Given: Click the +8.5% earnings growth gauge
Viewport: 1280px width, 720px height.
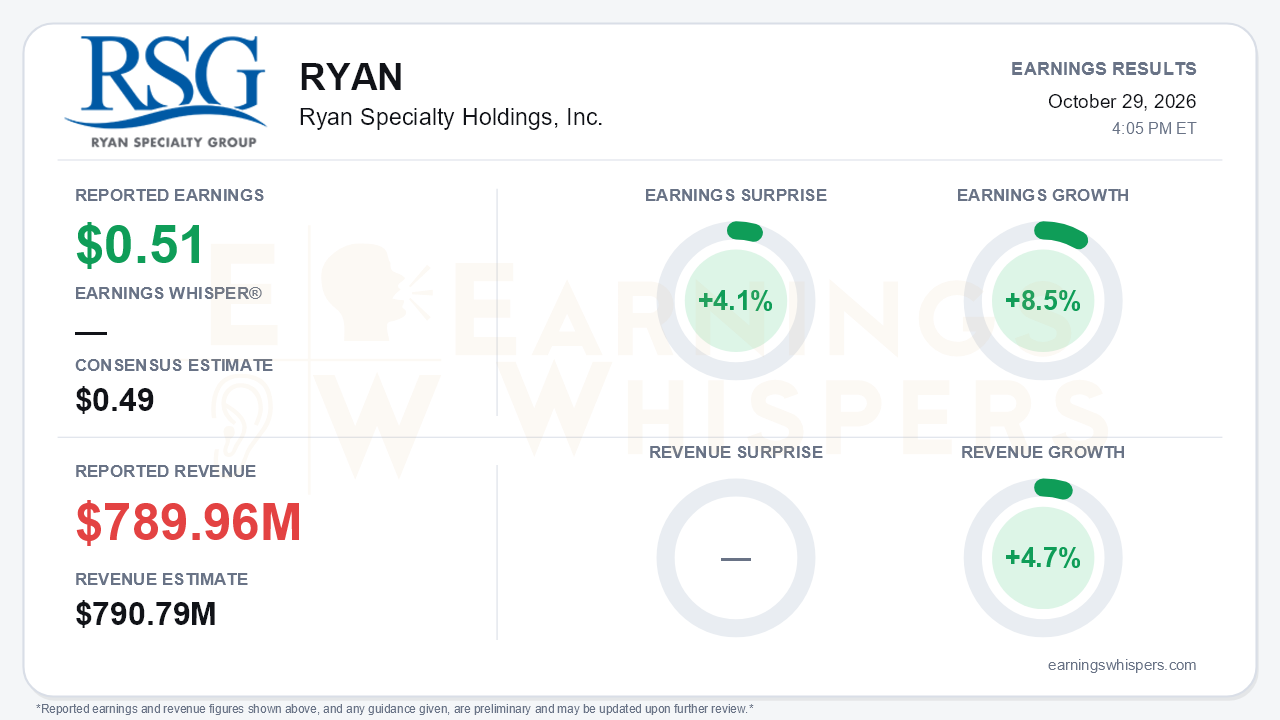Looking at the screenshot, I should 1043,301.
